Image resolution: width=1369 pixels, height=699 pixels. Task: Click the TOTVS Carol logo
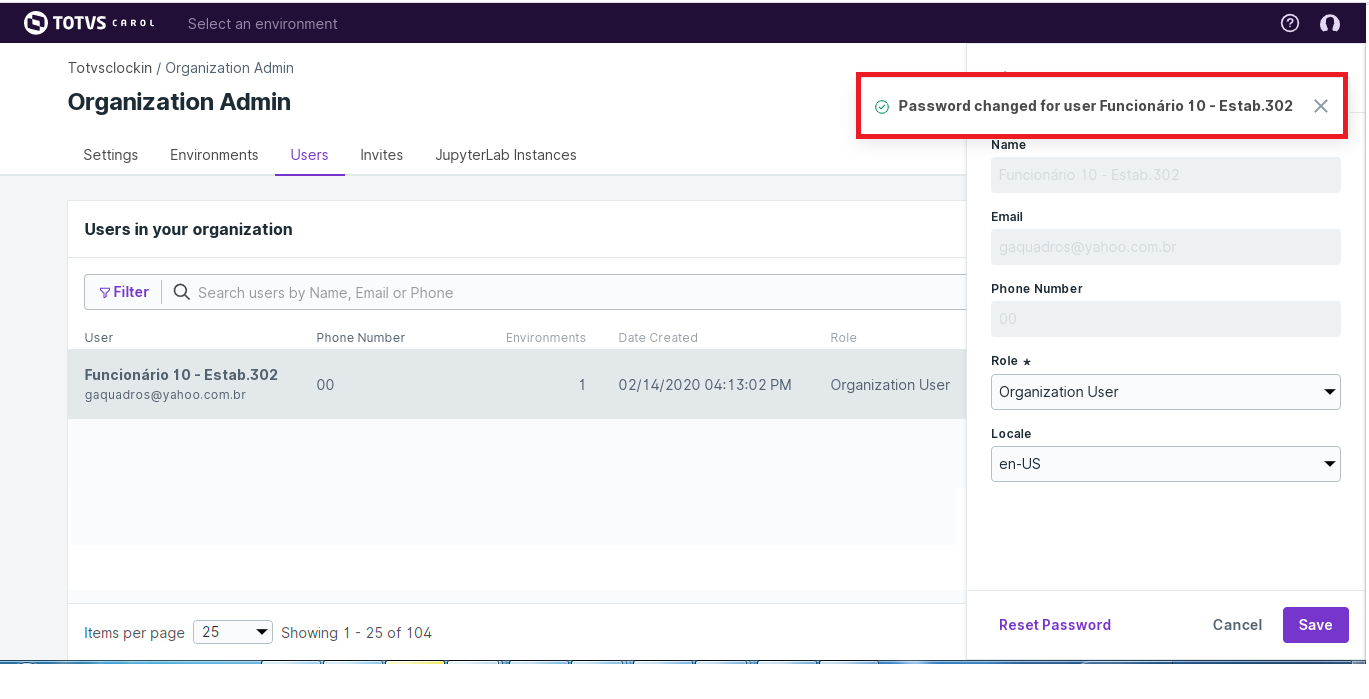(89, 23)
